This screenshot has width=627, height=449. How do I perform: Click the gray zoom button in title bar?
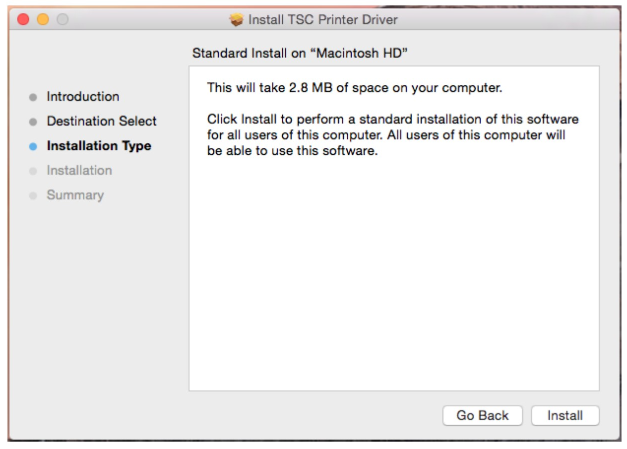click(x=64, y=19)
